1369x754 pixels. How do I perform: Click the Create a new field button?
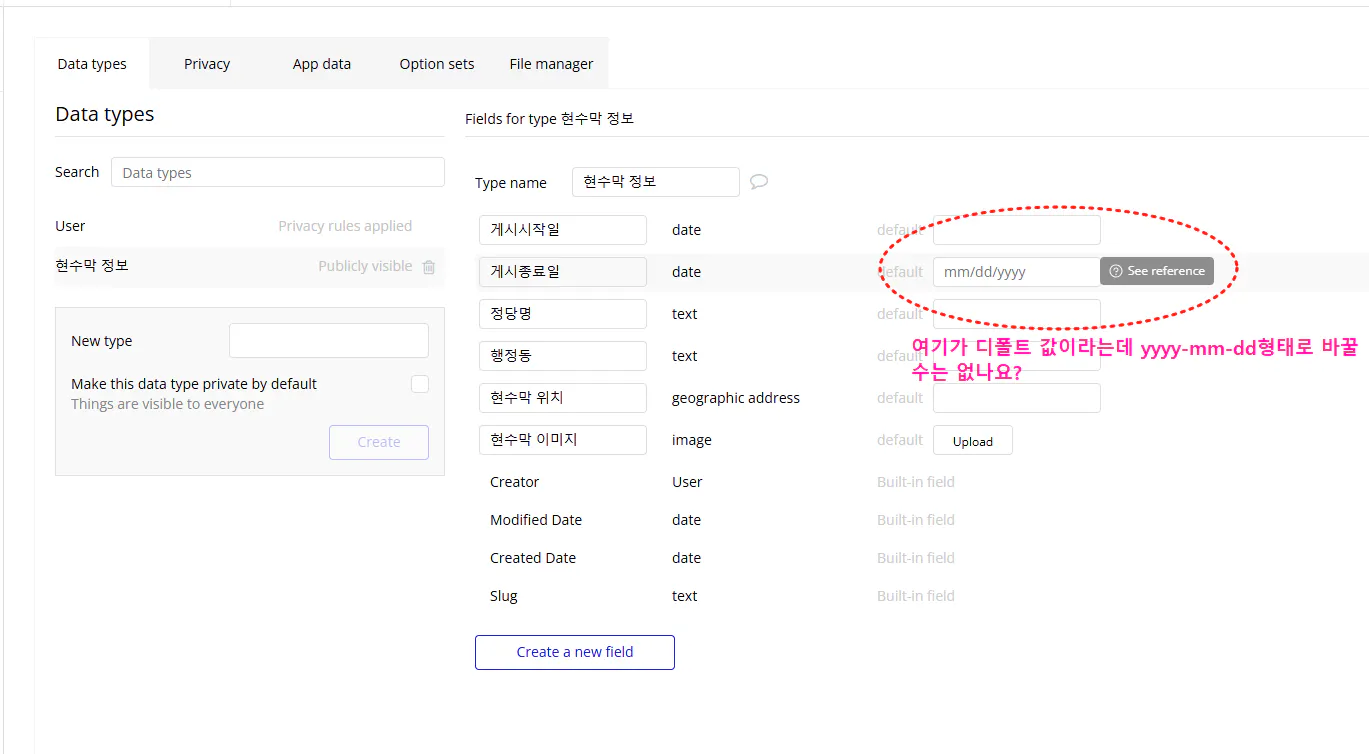[x=574, y=652]
